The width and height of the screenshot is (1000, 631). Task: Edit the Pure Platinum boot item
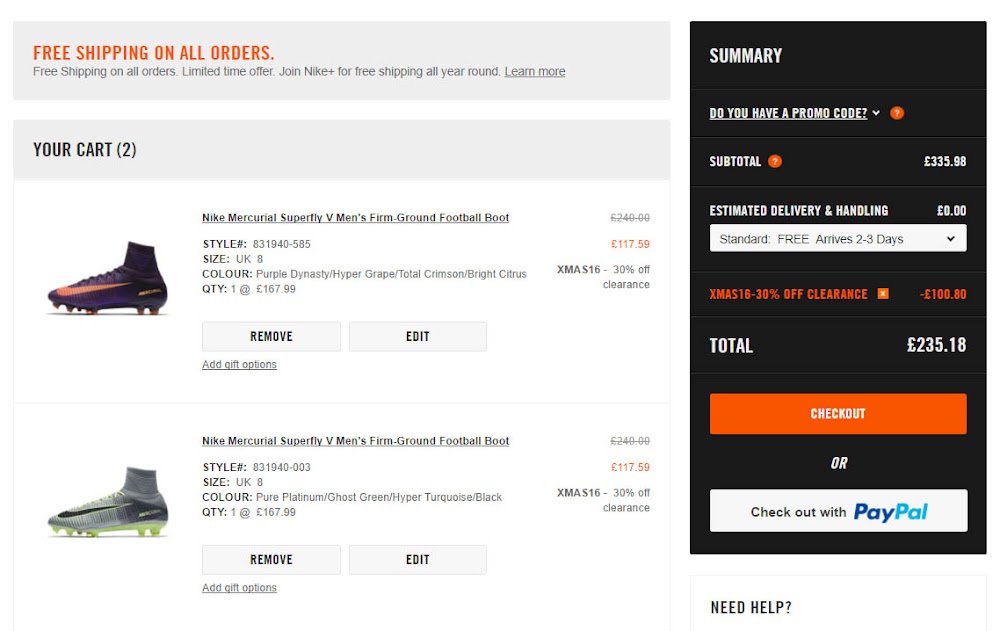click(418, 560)
